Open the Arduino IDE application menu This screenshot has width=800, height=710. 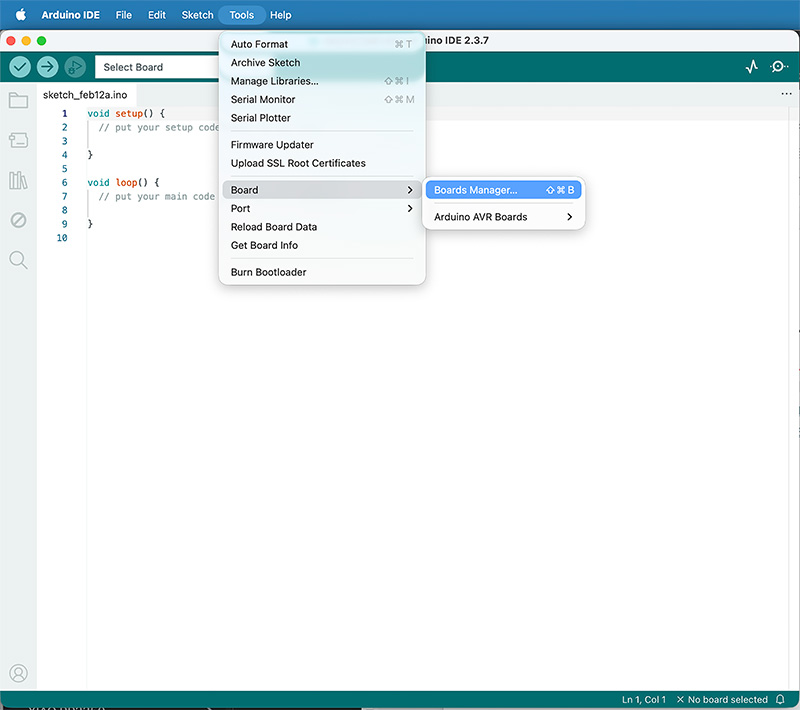tap(70, 15)
